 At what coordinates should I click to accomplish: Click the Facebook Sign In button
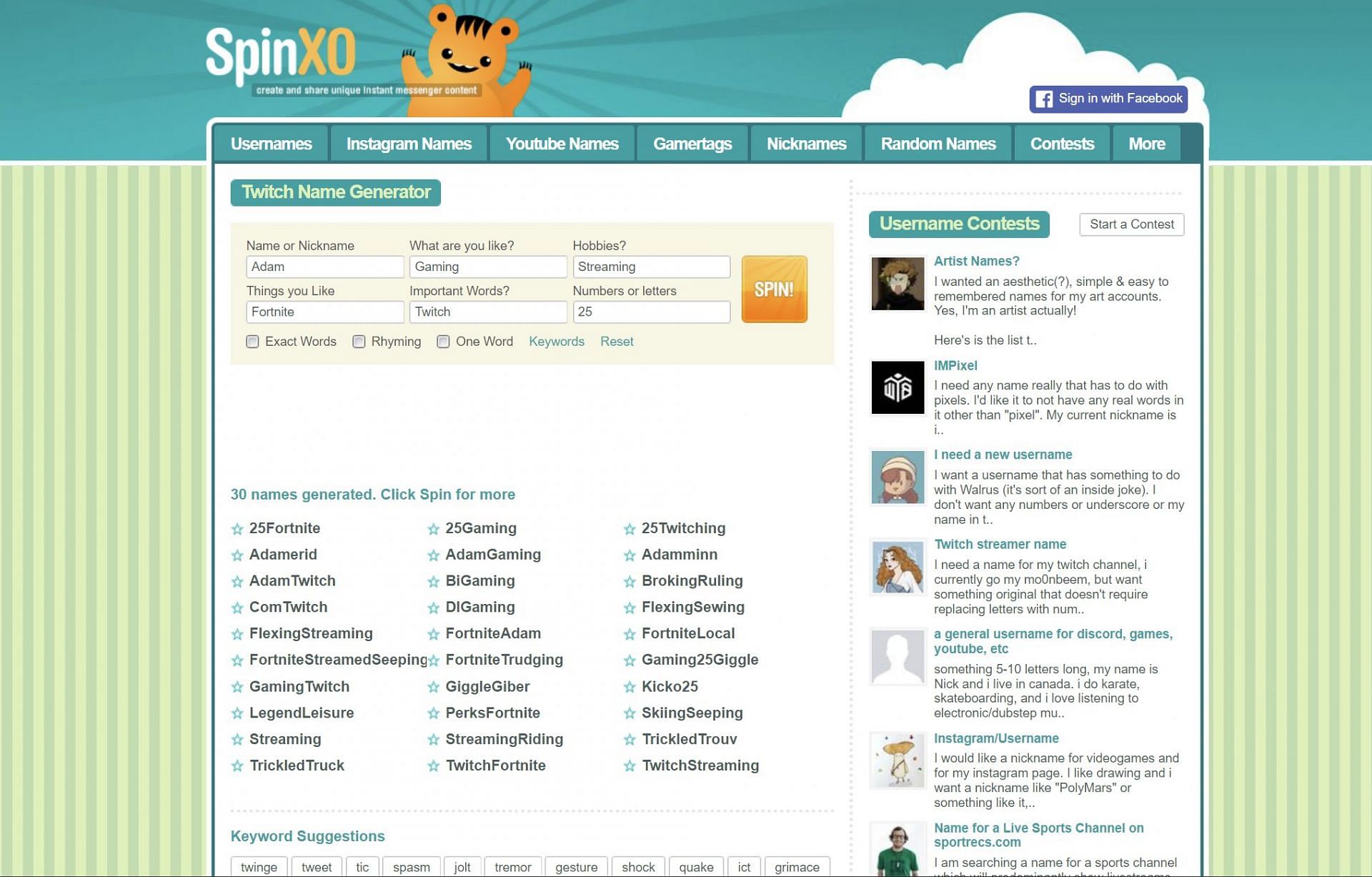point(1108,98)
